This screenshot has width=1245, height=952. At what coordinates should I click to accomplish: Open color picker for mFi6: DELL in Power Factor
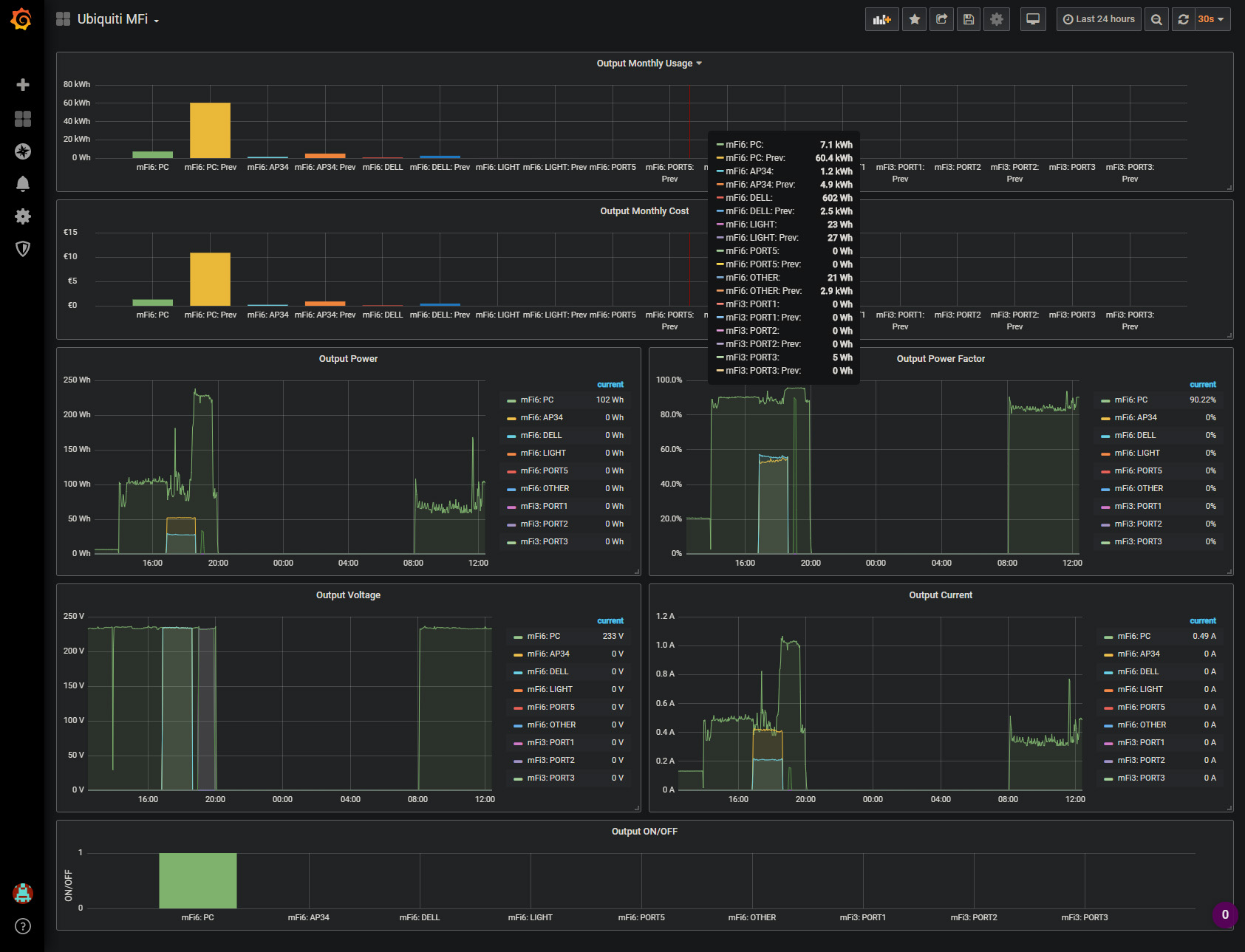1105,436
